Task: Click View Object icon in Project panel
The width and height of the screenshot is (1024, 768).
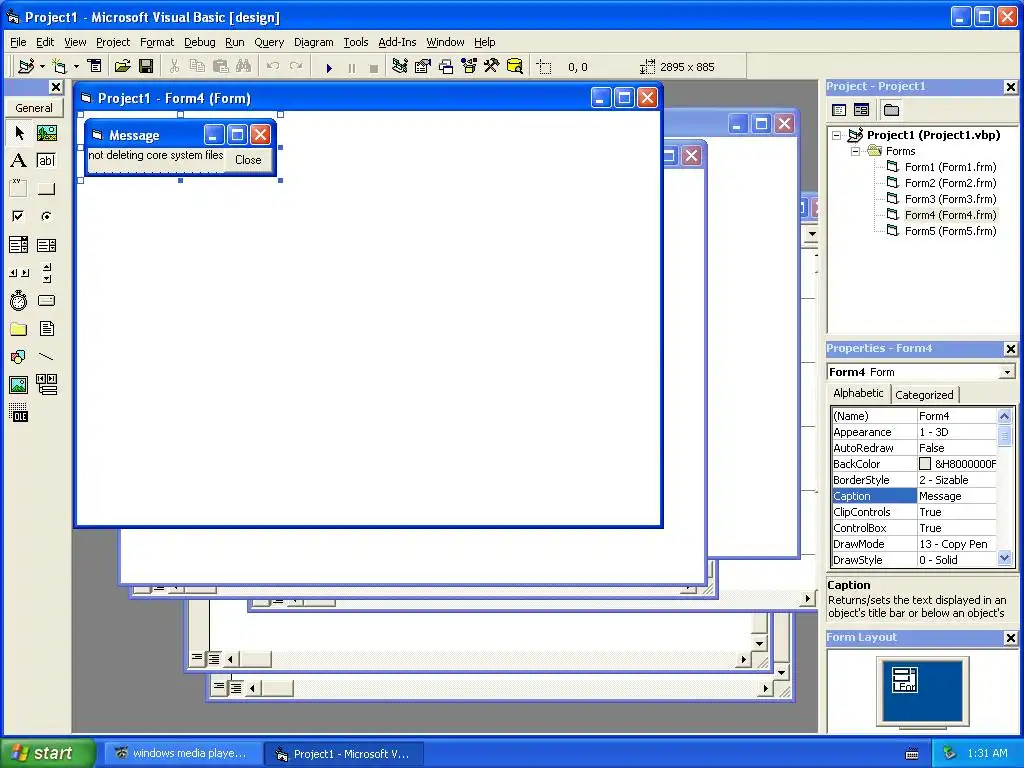Action: point(861,110)
